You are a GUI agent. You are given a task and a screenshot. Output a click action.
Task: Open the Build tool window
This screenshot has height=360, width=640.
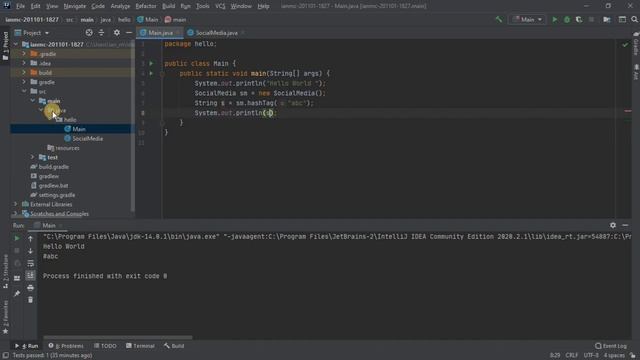tap(174, 346)
